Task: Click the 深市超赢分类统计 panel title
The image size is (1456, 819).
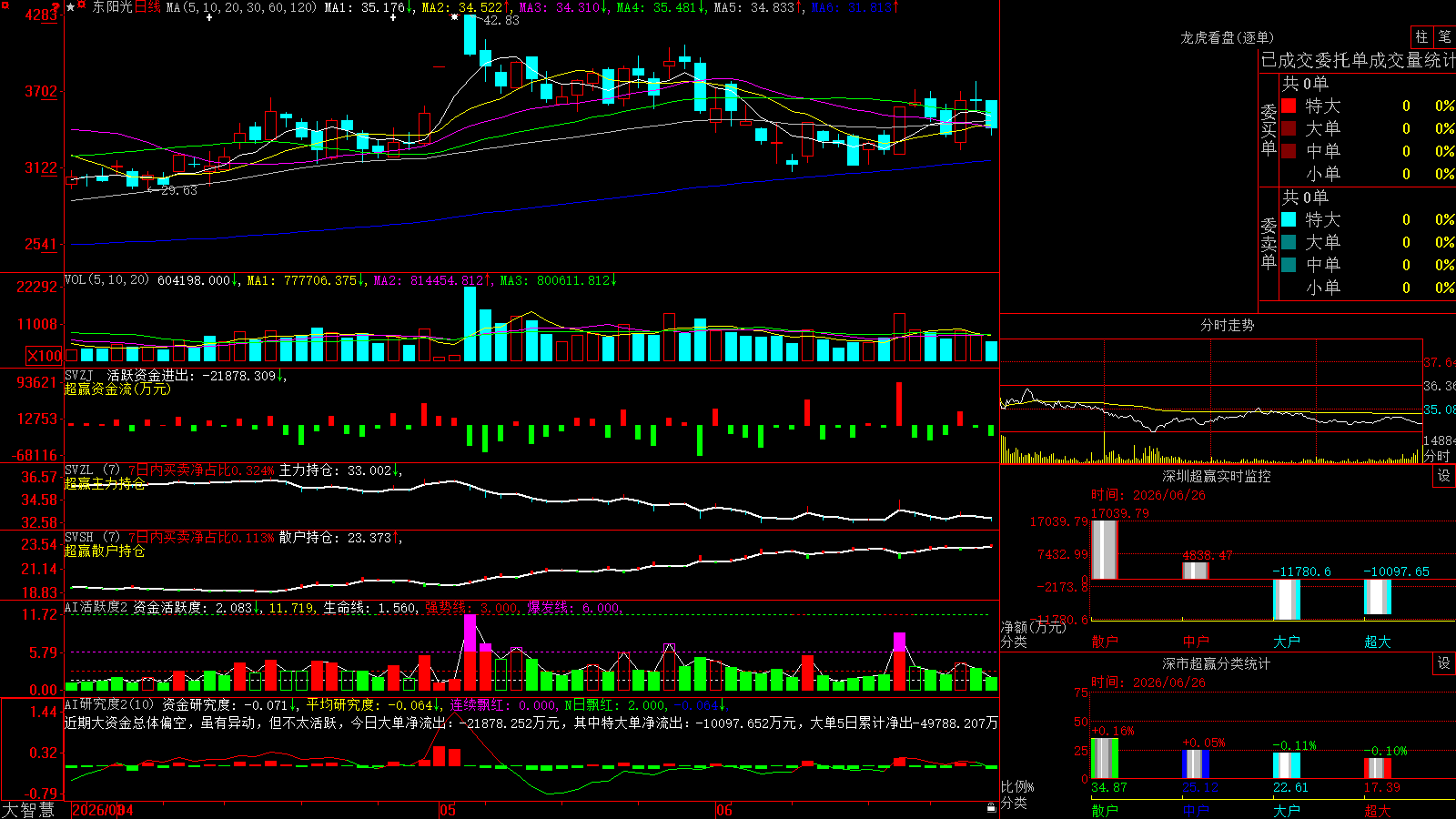Action: [1217, 663]
